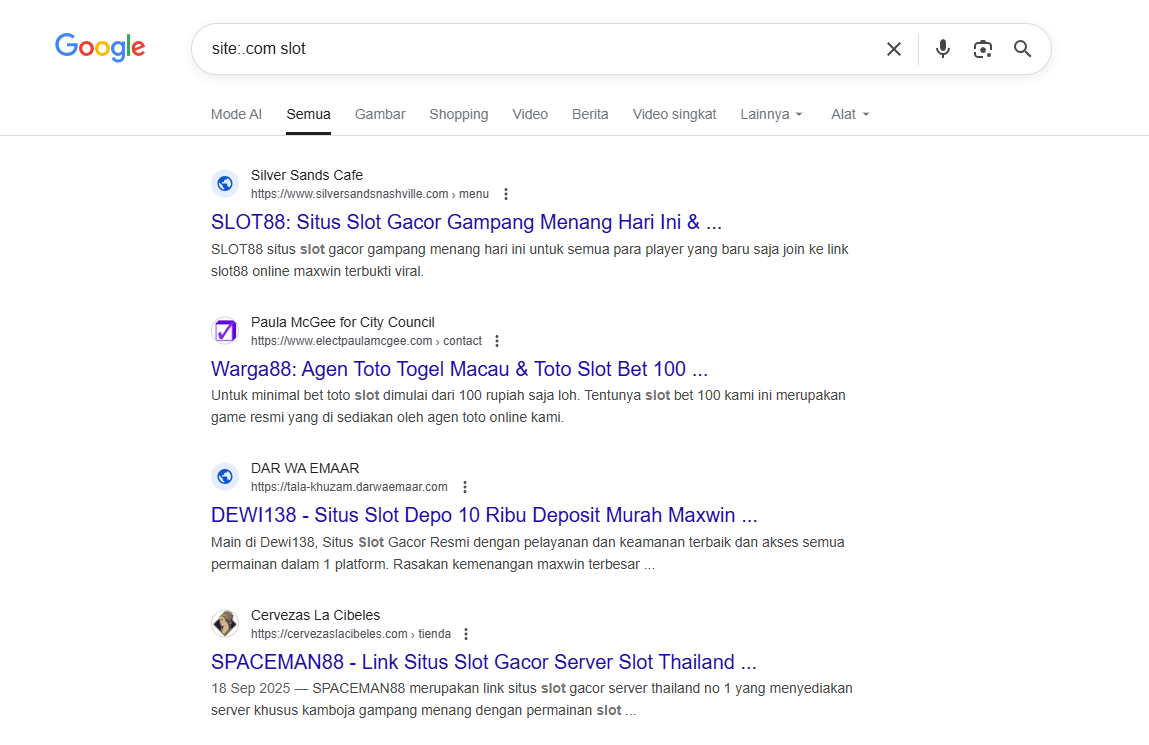
Task: Clear the search box with X icon
Action: point(893,49)
